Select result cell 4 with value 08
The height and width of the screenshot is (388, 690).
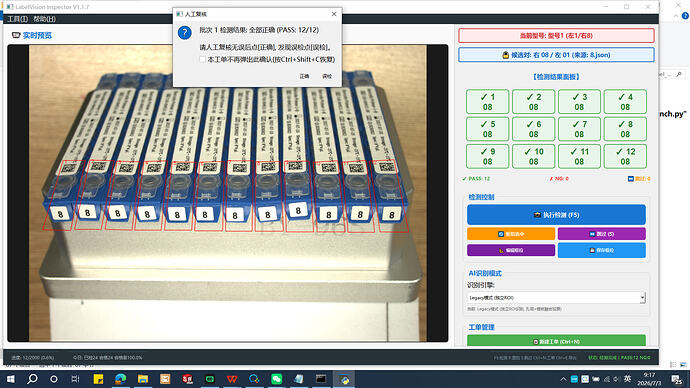pyautogui.click(x=625, y=102)
